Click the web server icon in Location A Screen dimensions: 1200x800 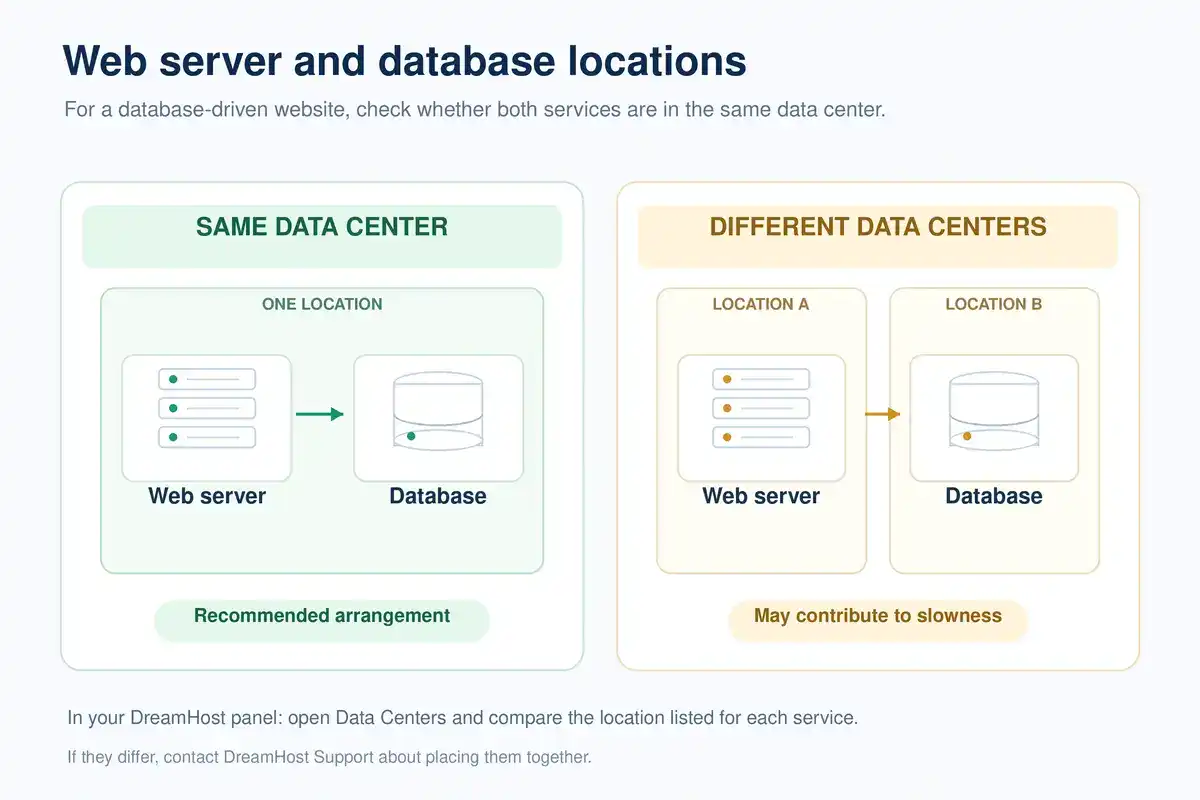(761, 408)
